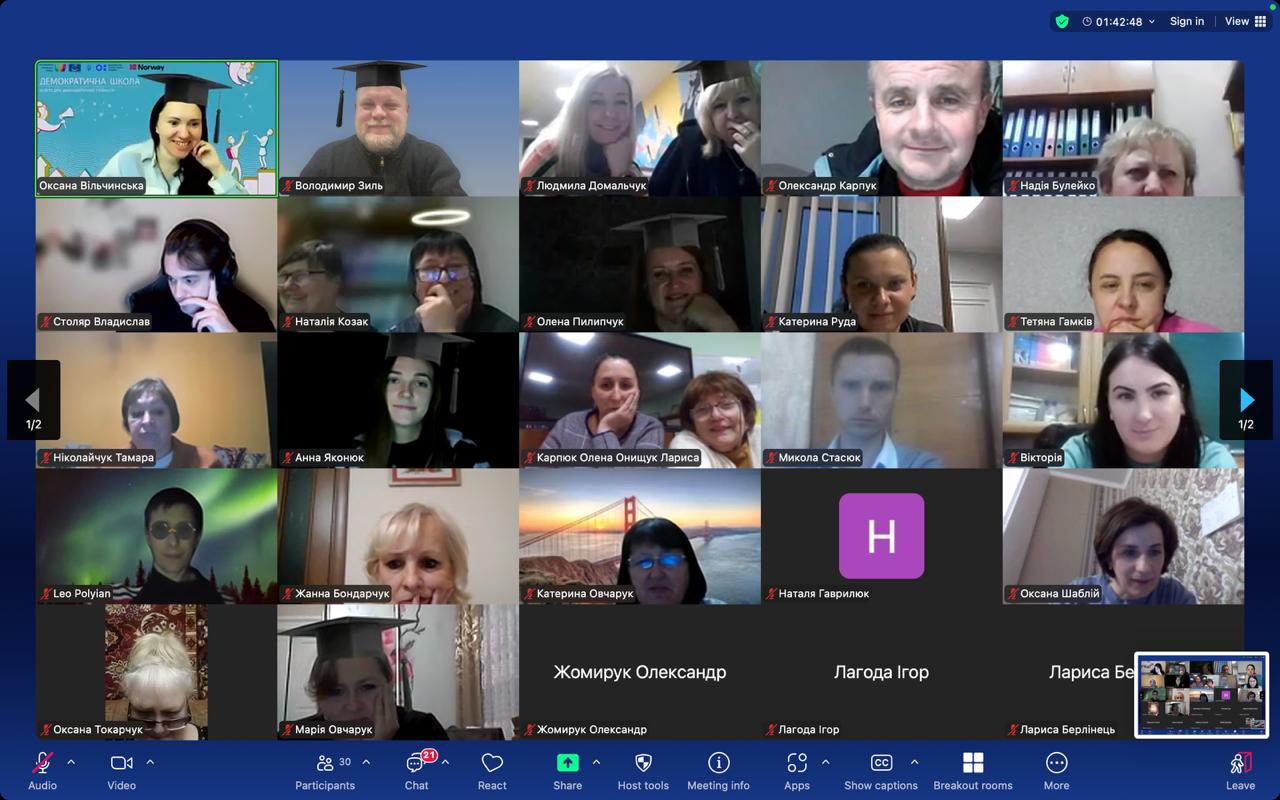
Task: Go to next gallery page with right arrow
Action: tap(1246, 400)
